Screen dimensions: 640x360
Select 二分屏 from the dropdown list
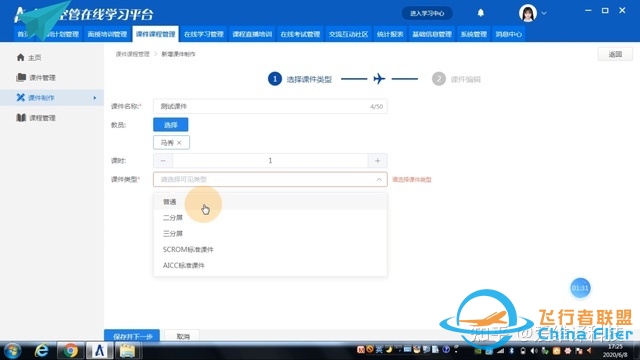[x=270, y=218]
